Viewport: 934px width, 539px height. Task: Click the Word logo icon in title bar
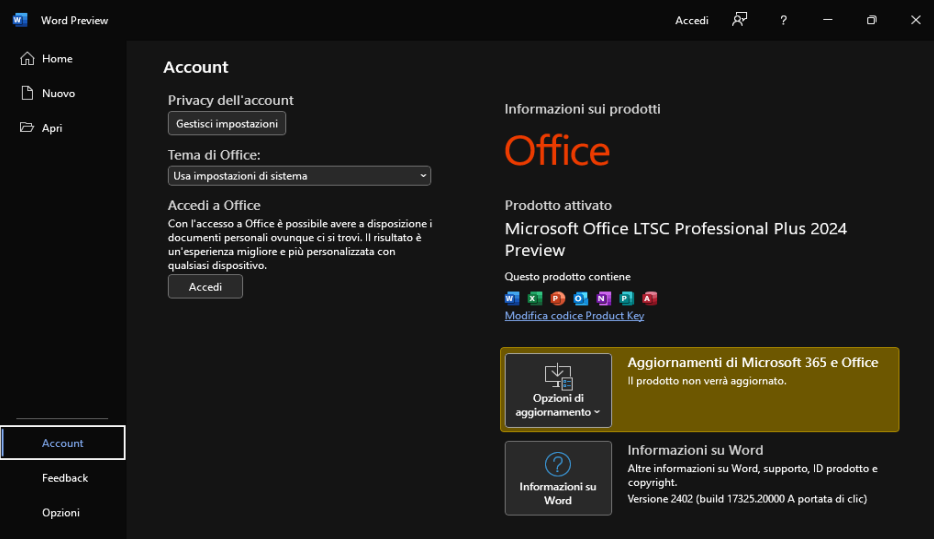click(x=20, y=20)
